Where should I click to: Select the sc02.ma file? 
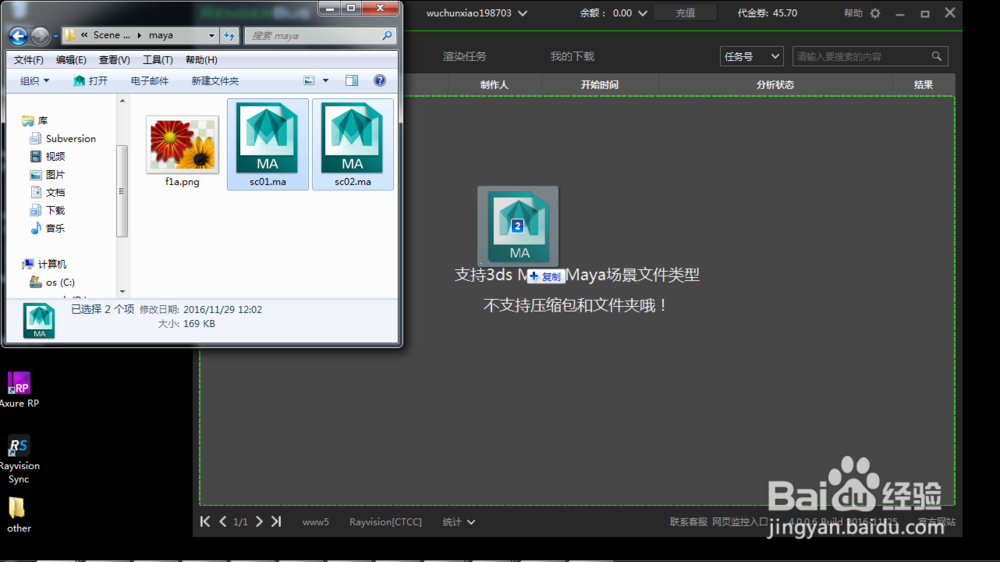(x=353, y=145)
